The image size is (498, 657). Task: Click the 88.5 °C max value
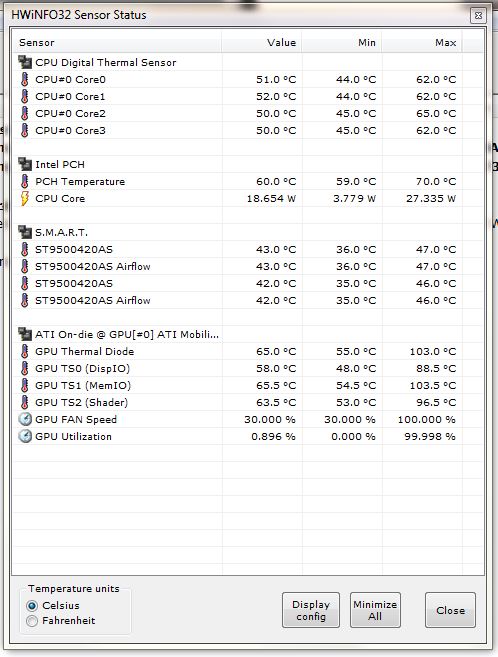point(436,369)
